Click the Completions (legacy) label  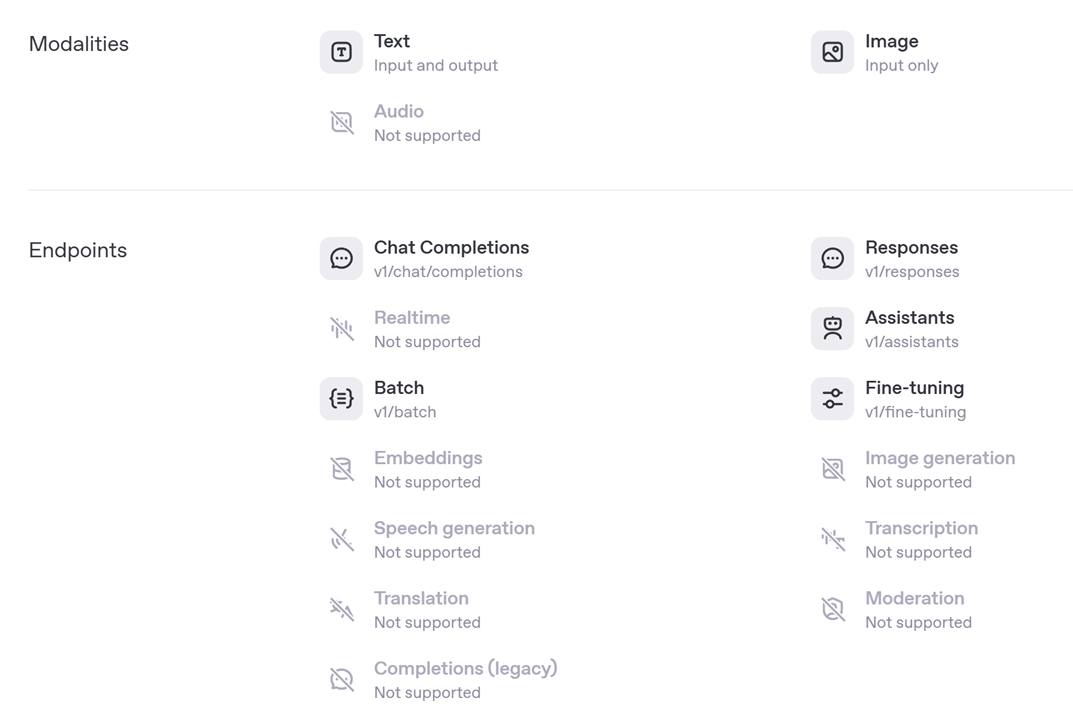[465, 668]
